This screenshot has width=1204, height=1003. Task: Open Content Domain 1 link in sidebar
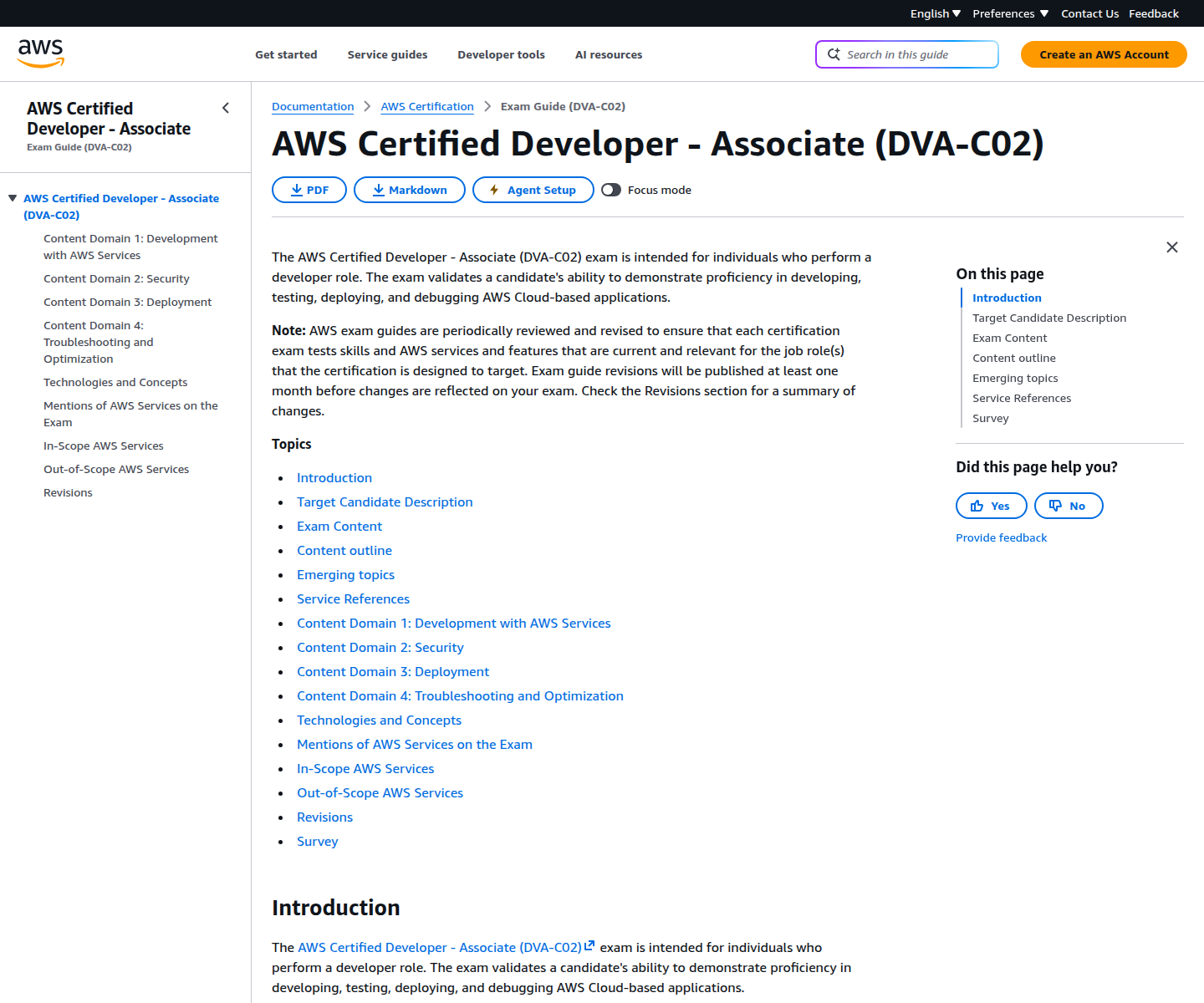coord(130,247)
